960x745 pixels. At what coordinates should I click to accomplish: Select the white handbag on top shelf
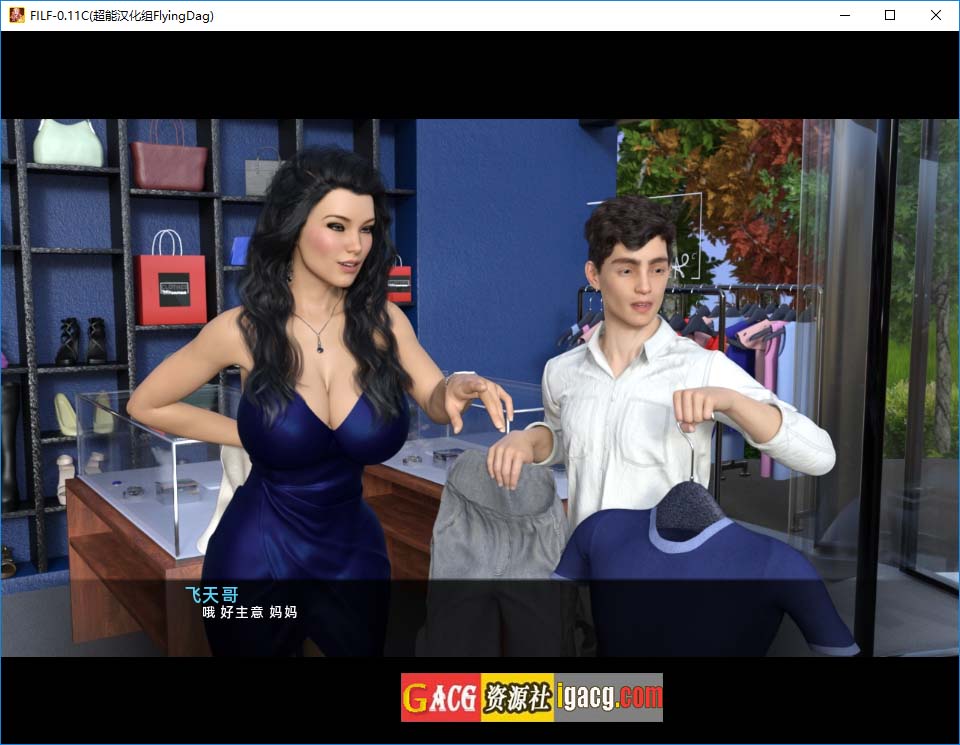68,144
